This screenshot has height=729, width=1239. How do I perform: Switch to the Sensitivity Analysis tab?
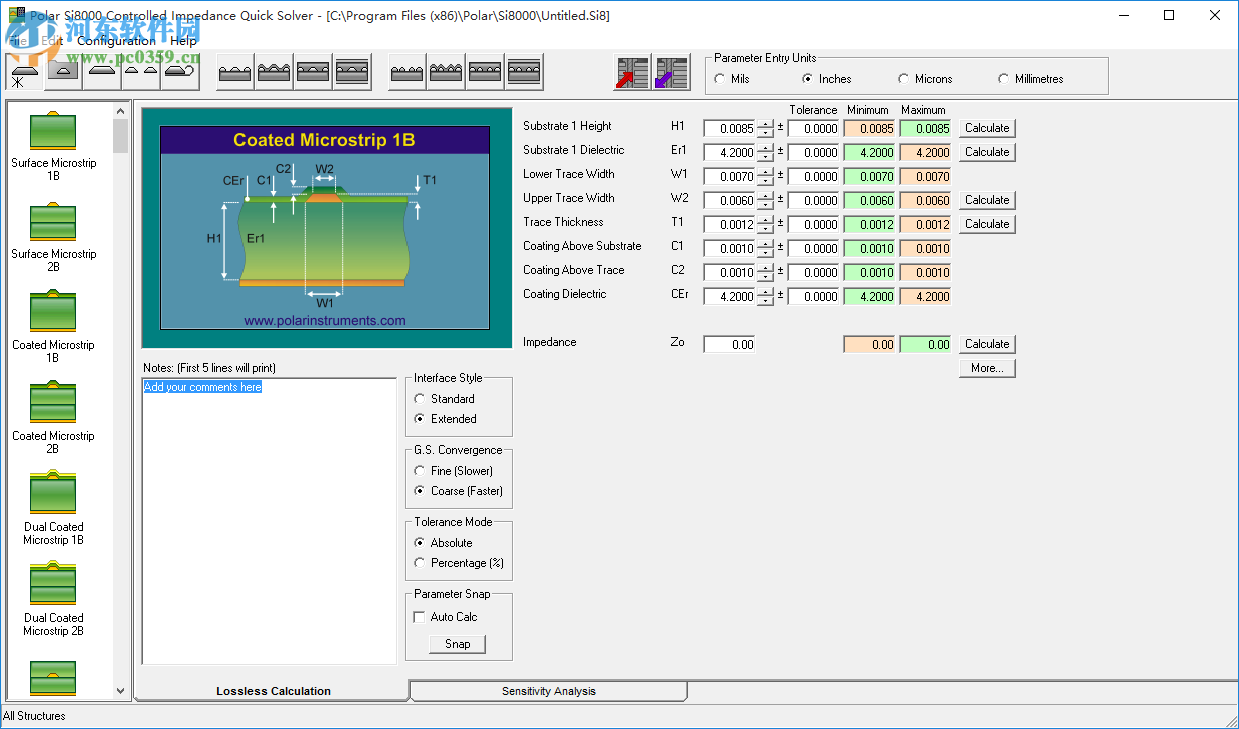[548, 691]
